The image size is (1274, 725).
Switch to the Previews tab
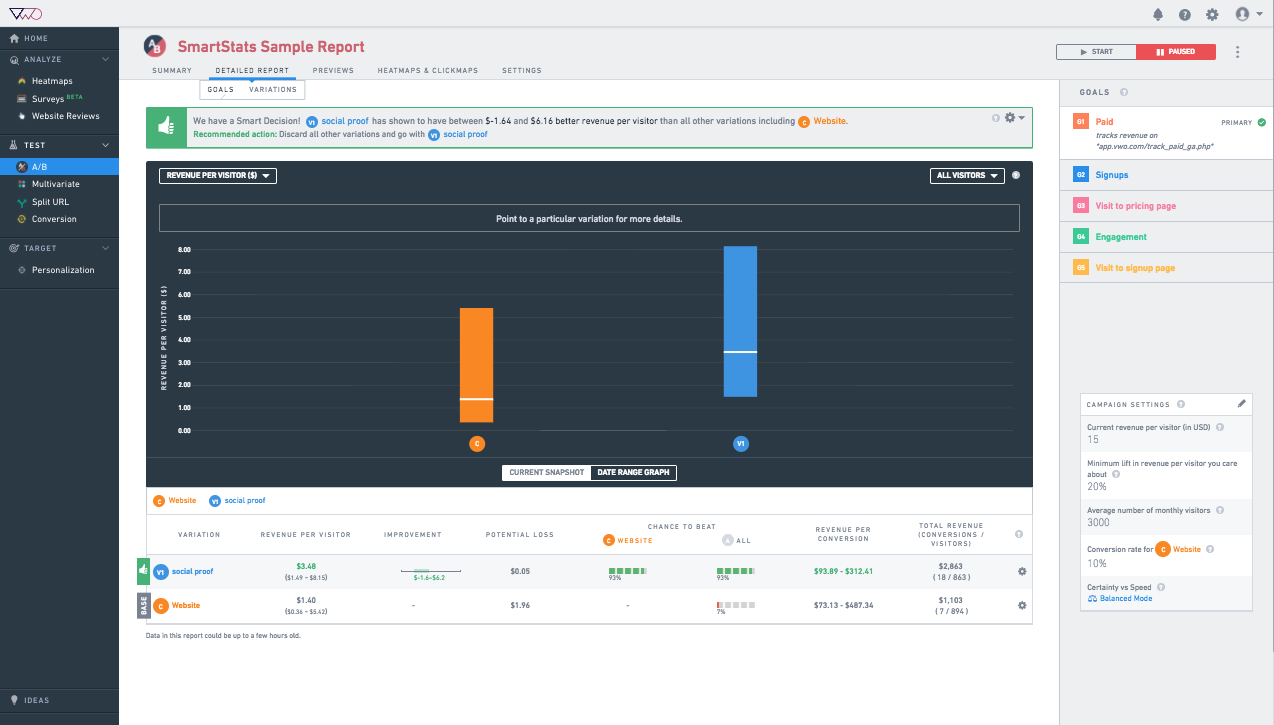(333, 71)
